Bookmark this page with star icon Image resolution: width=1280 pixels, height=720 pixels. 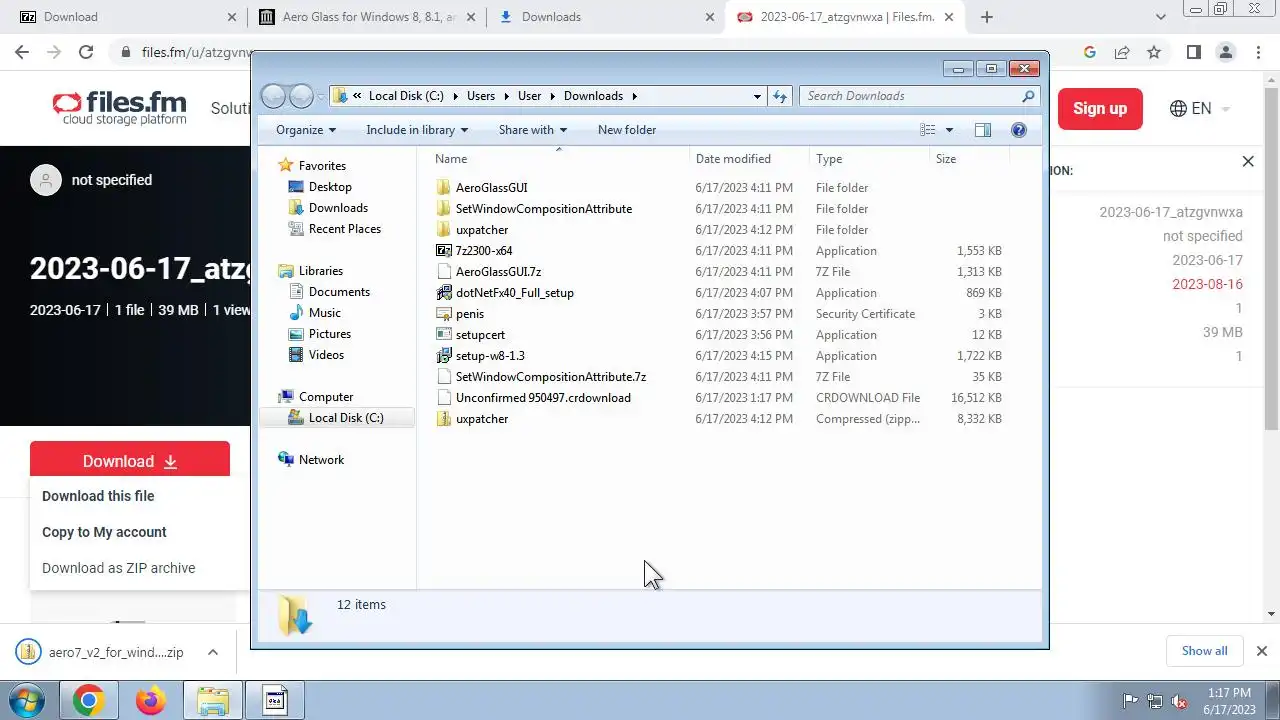(x=1154, y=52)
